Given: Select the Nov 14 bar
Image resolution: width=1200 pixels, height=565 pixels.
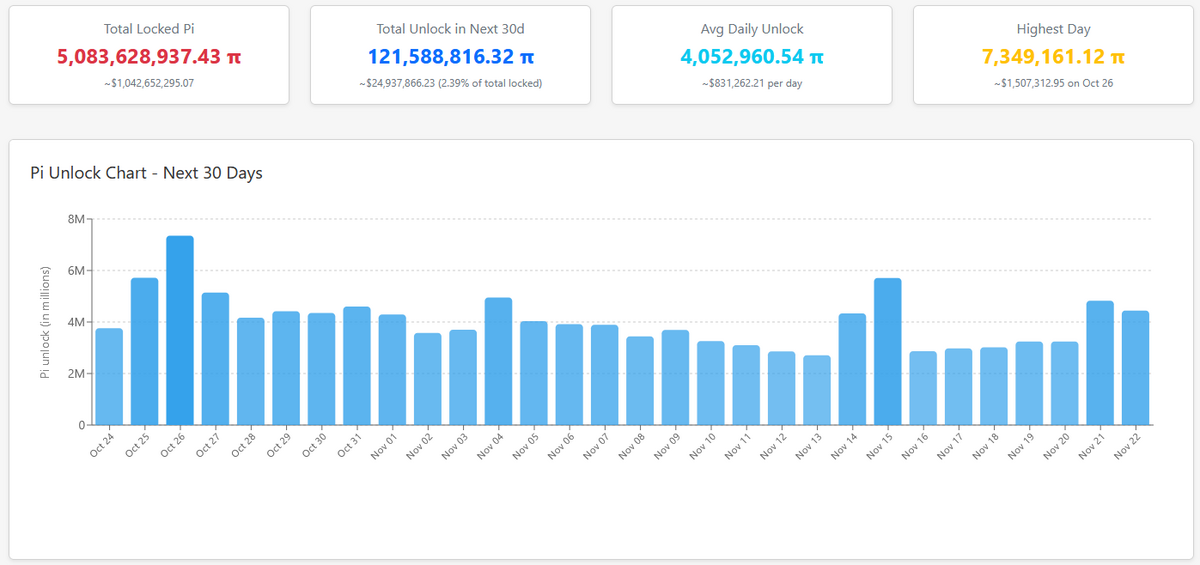Looking at the screenshot, I should pos(852,369).
